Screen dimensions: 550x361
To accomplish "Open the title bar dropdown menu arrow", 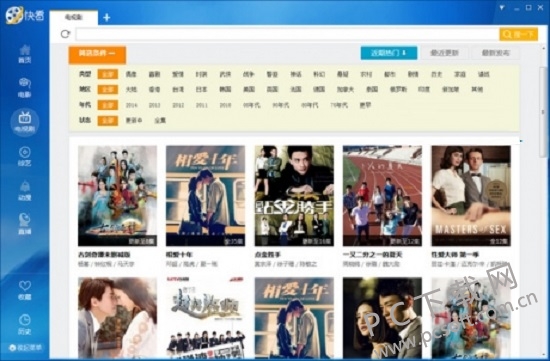I will coord(502,7).
